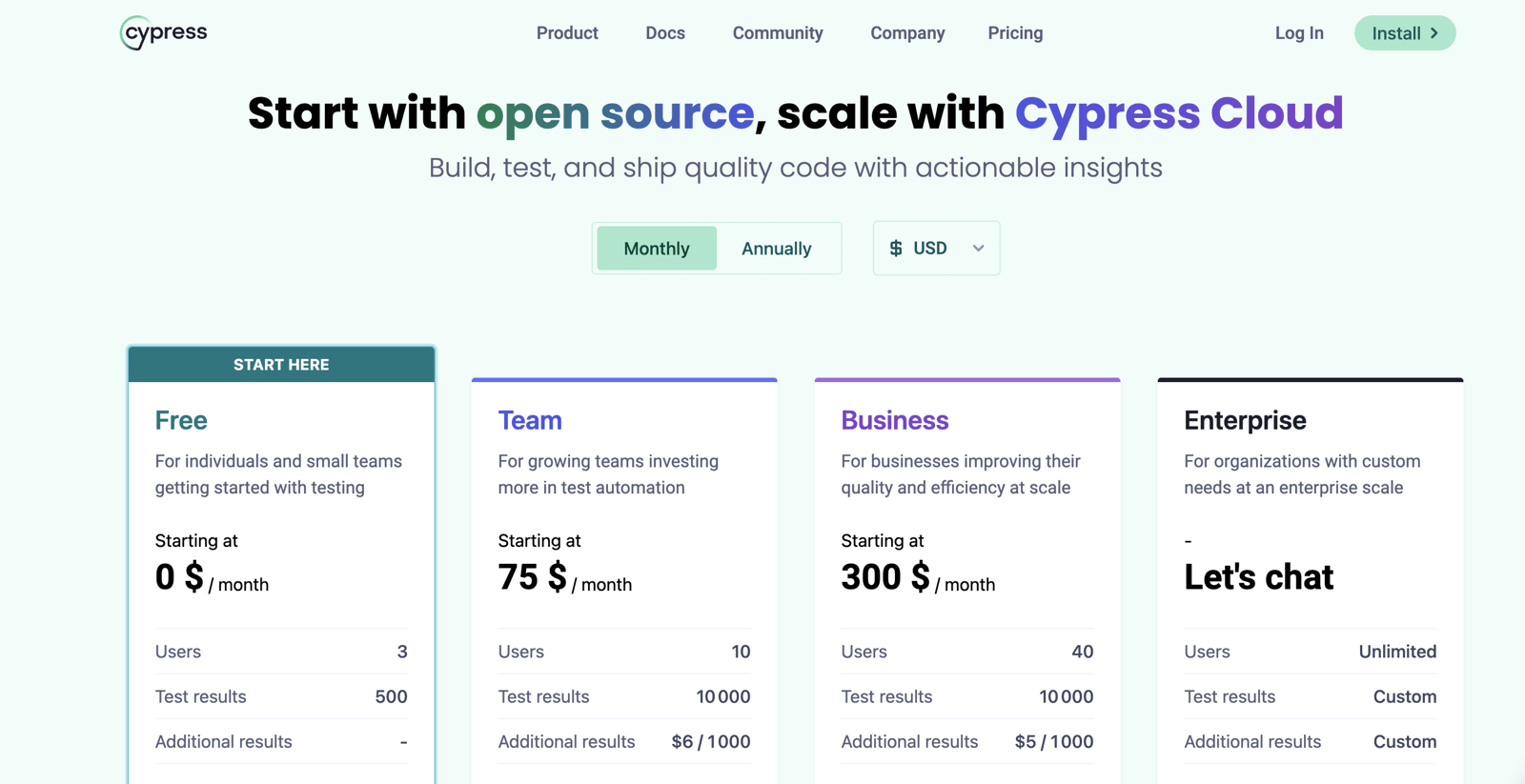This screenshot has height=784, width=1525.
Task: Open the Community menu
Action: coord(778,33)
